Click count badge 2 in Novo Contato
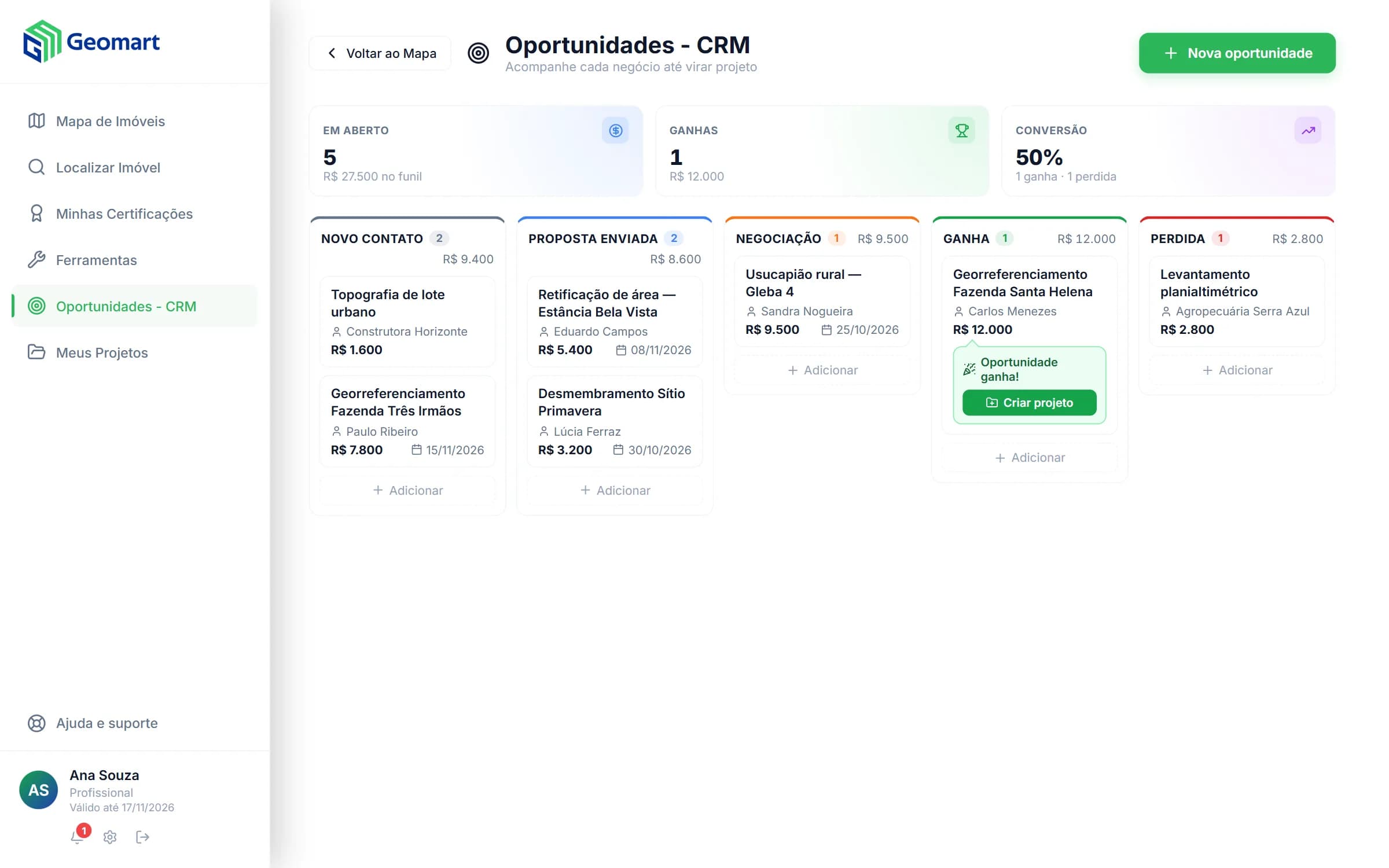This screenshot has height=868, width=1389. [439, 238]
